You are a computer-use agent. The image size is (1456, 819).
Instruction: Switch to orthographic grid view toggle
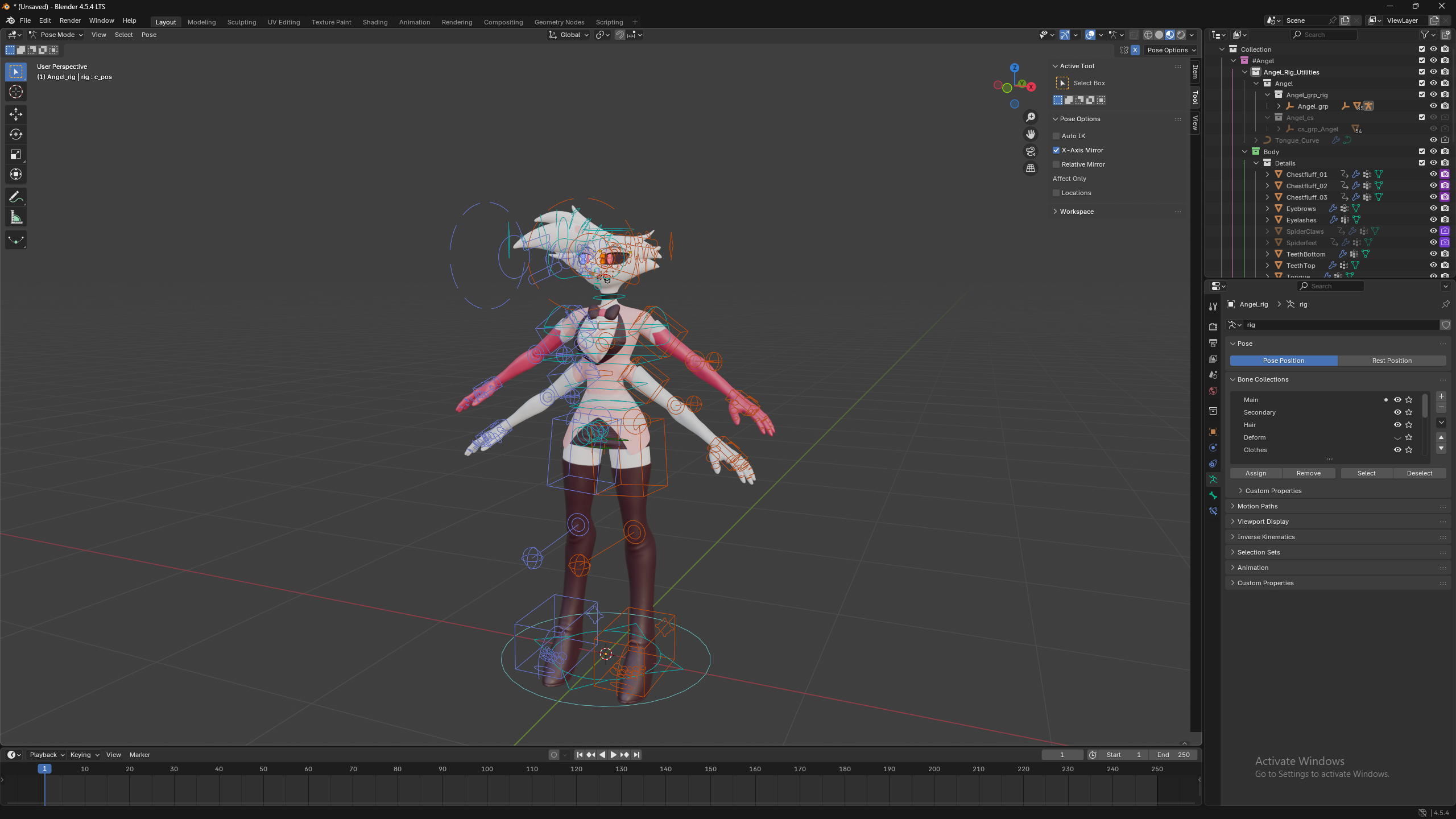[1031, 168]
